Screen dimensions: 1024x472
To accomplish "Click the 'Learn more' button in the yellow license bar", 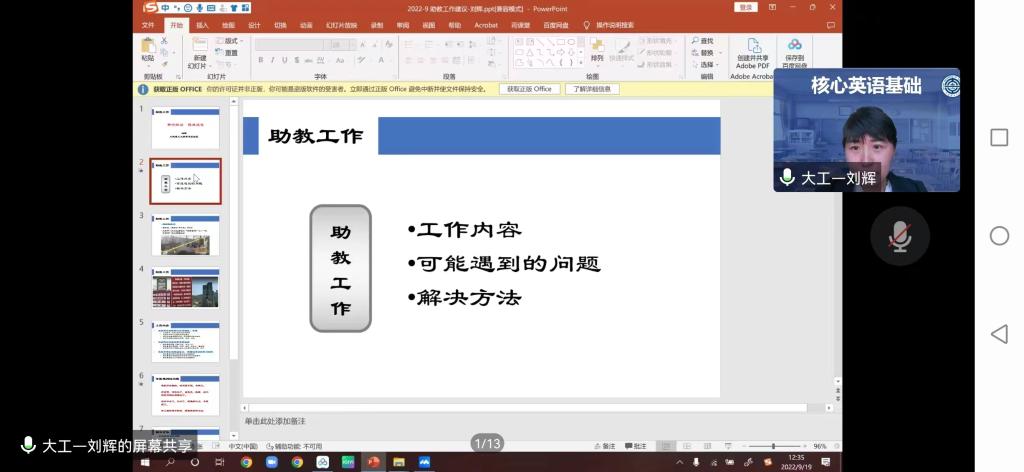I will tap(592, 89).
